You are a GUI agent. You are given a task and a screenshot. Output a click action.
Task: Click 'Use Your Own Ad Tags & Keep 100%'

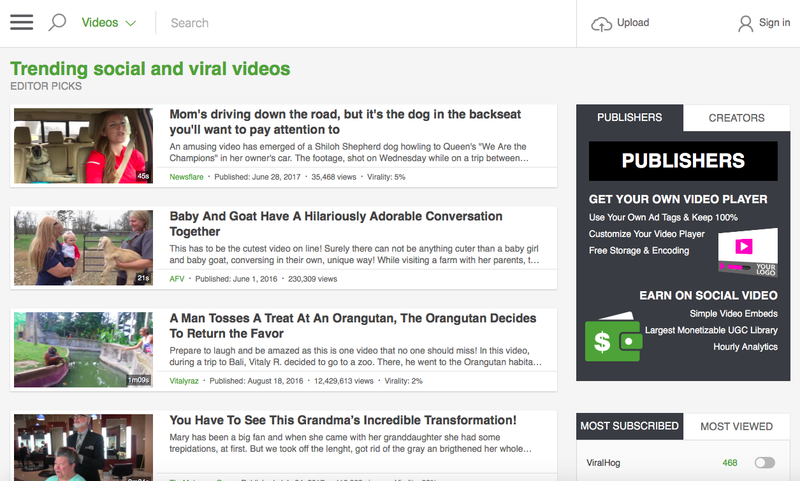[x=663, y=217]
